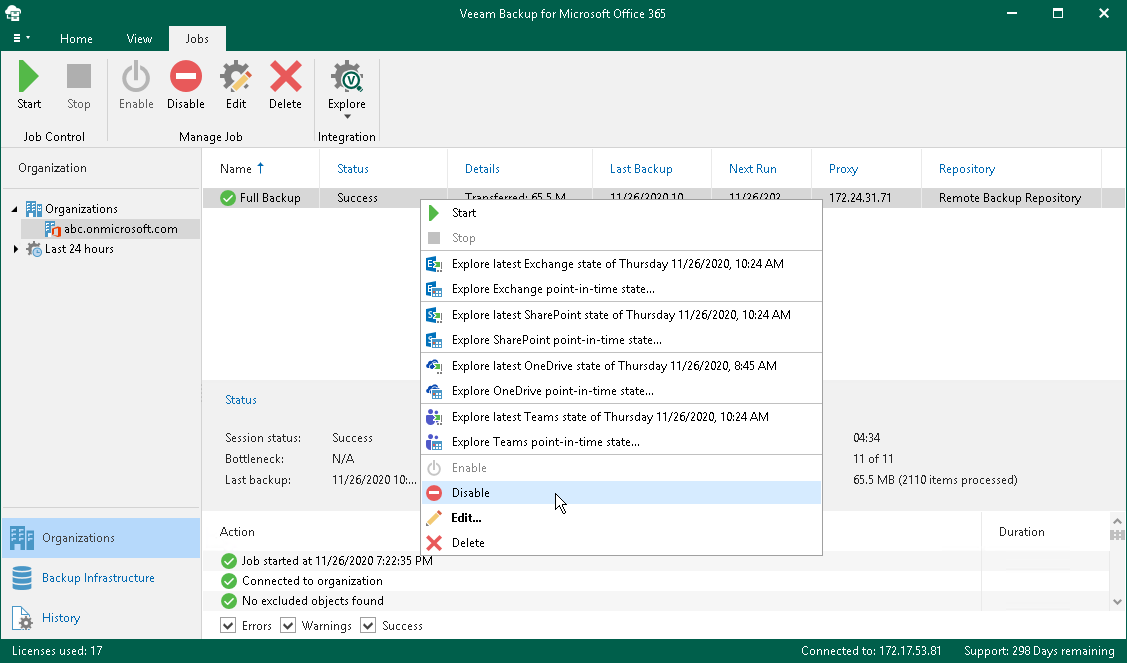Expand the Last 24 hours node
1127x663 pixels.
tap(15, 249)
